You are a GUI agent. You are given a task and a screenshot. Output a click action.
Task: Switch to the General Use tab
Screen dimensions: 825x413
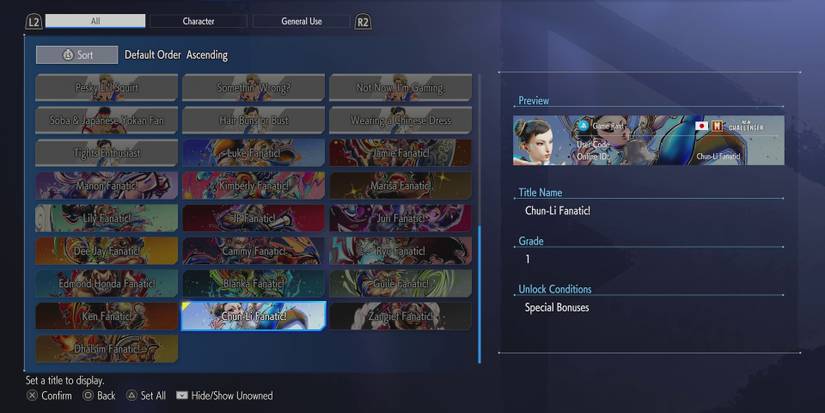301,21
